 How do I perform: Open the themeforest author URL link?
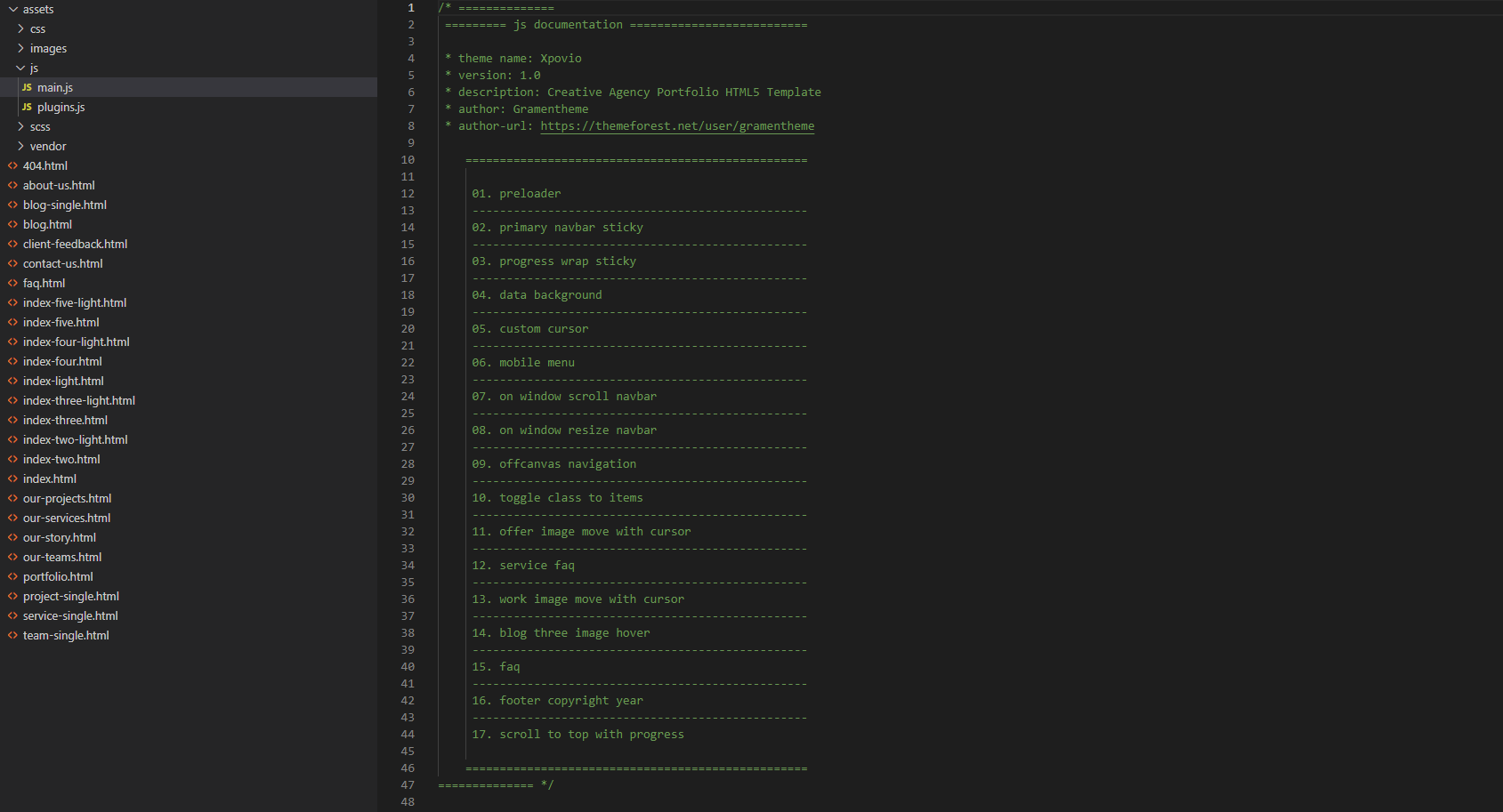click(676, 126)
